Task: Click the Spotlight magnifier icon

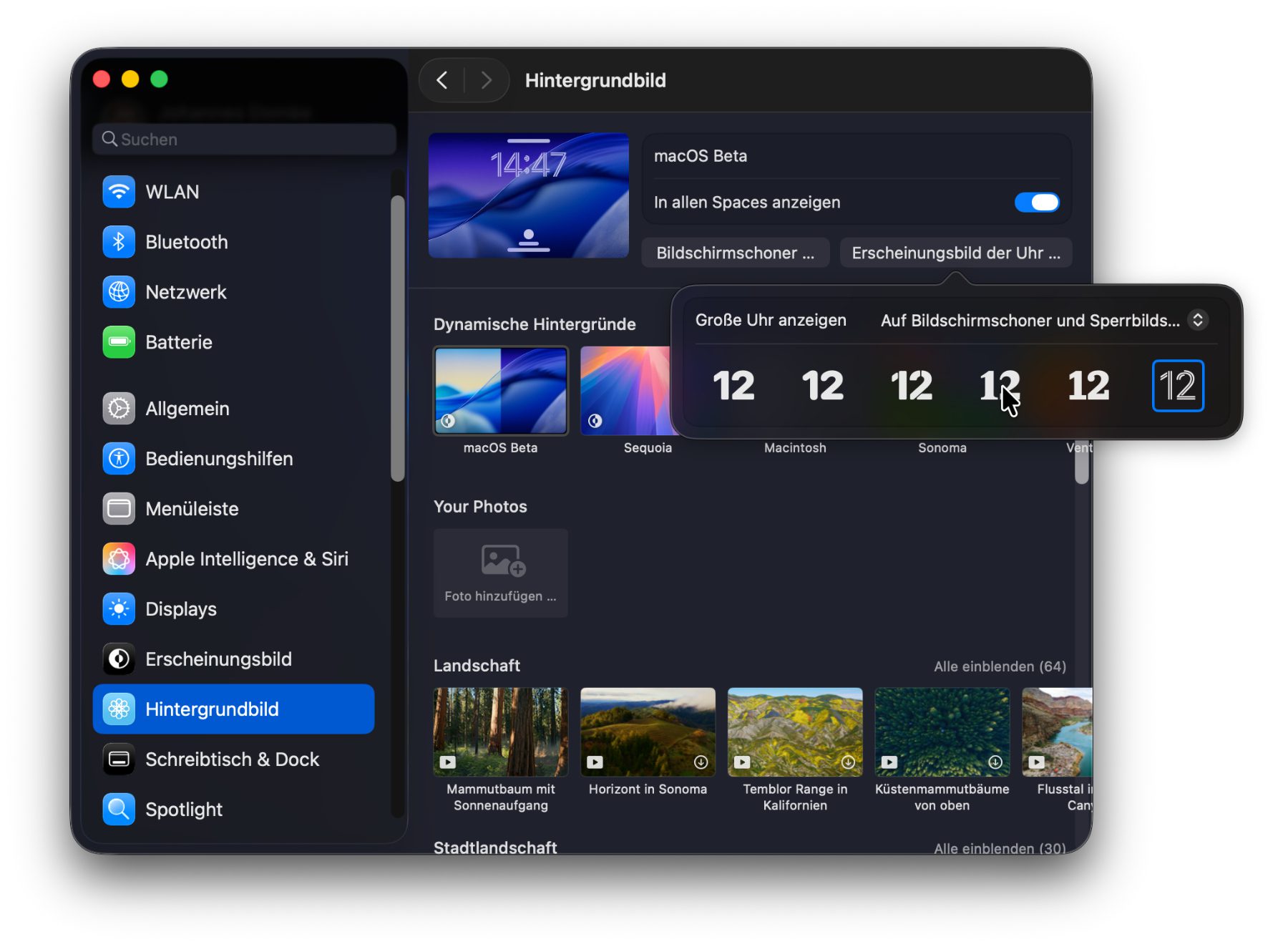Action: [119, 810]
